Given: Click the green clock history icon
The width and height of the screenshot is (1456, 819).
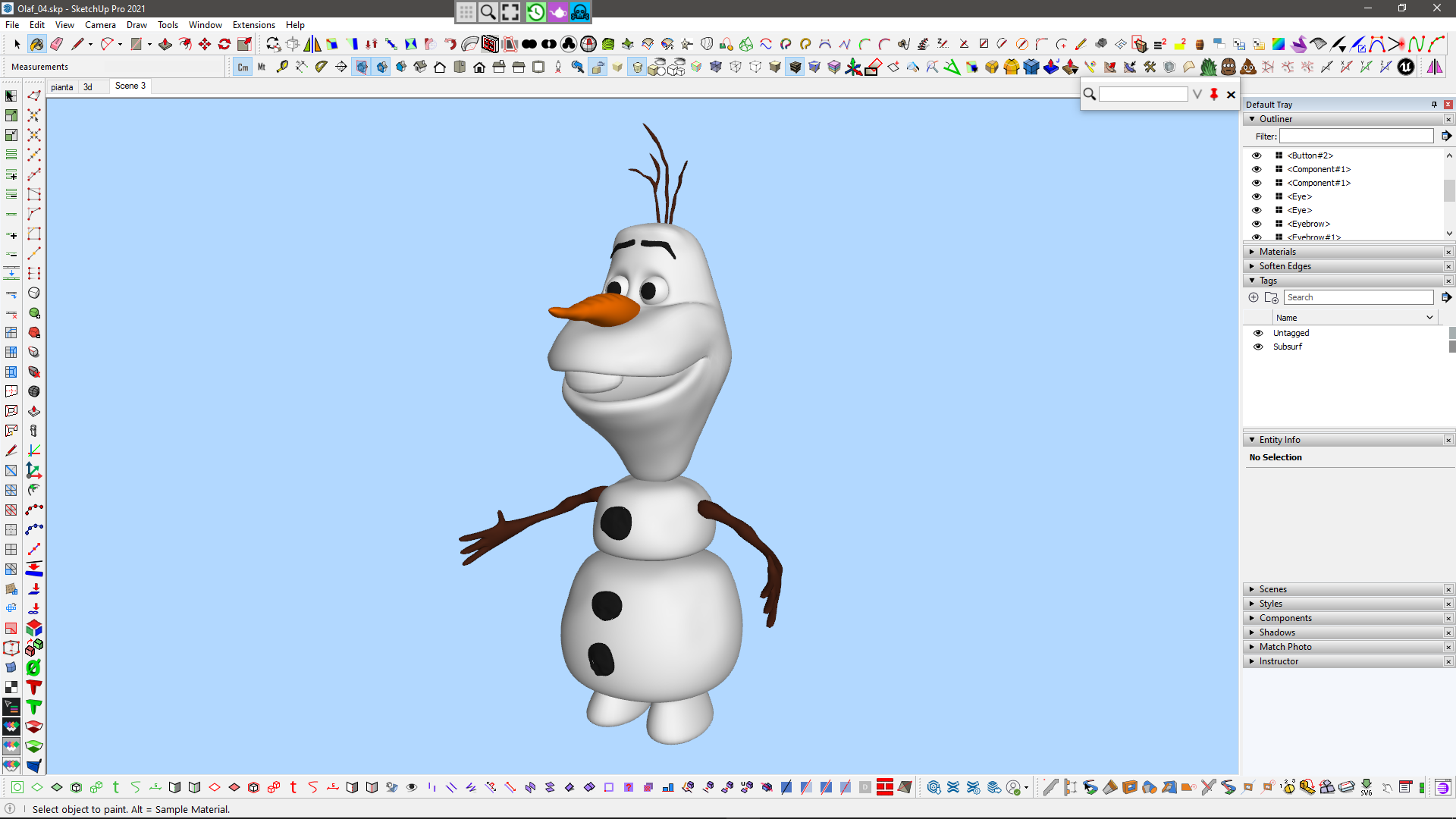Looking at the screenshot, I should coord(536,11).
